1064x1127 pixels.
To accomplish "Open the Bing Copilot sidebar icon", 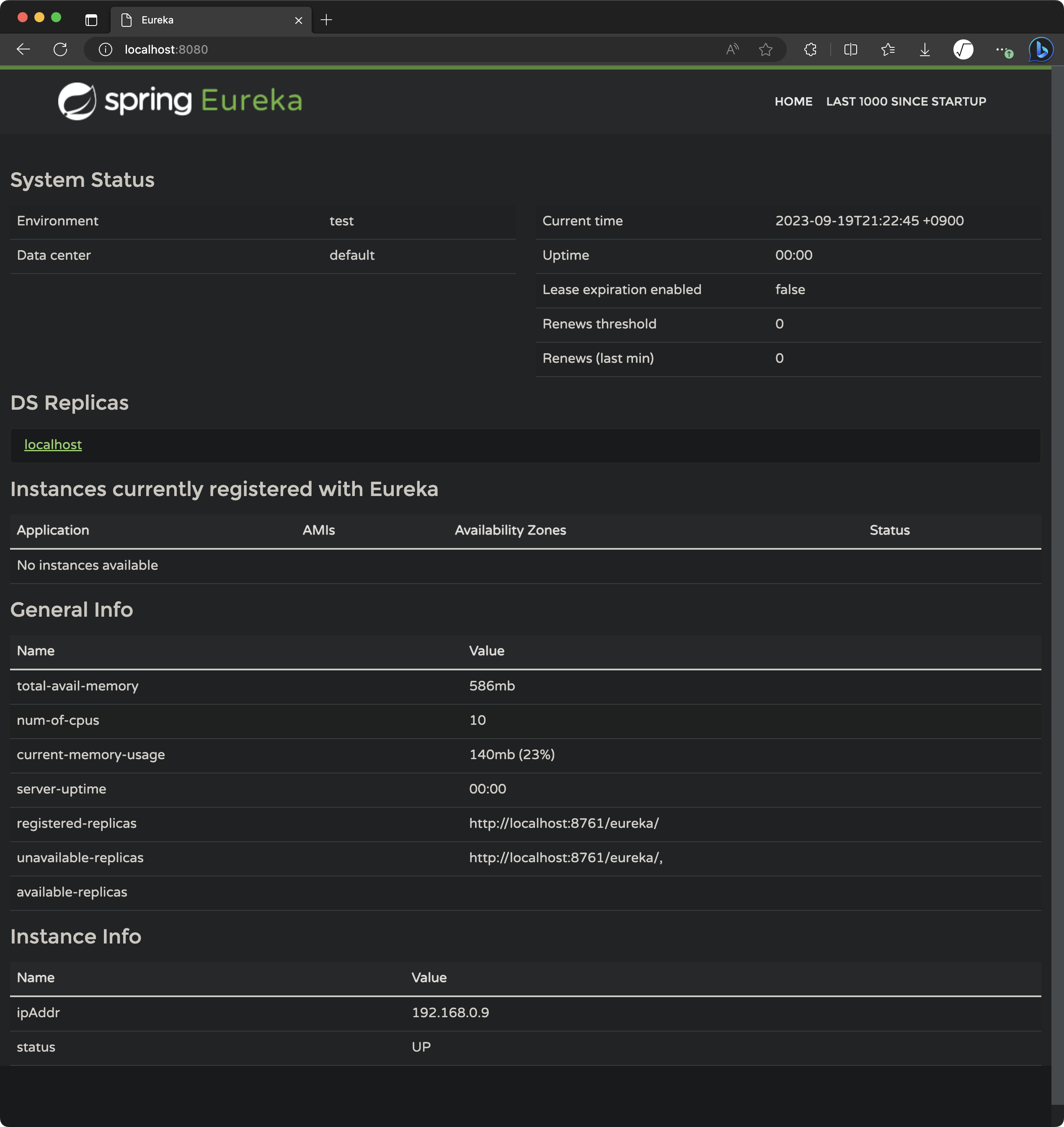I will tap(1041, 49).
